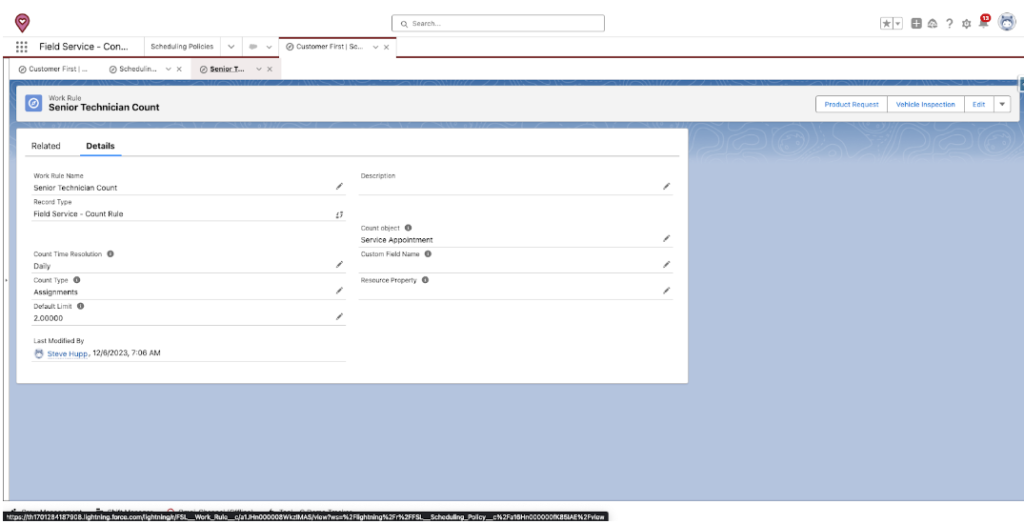Close the Senior T... subtab

(269, 69)
